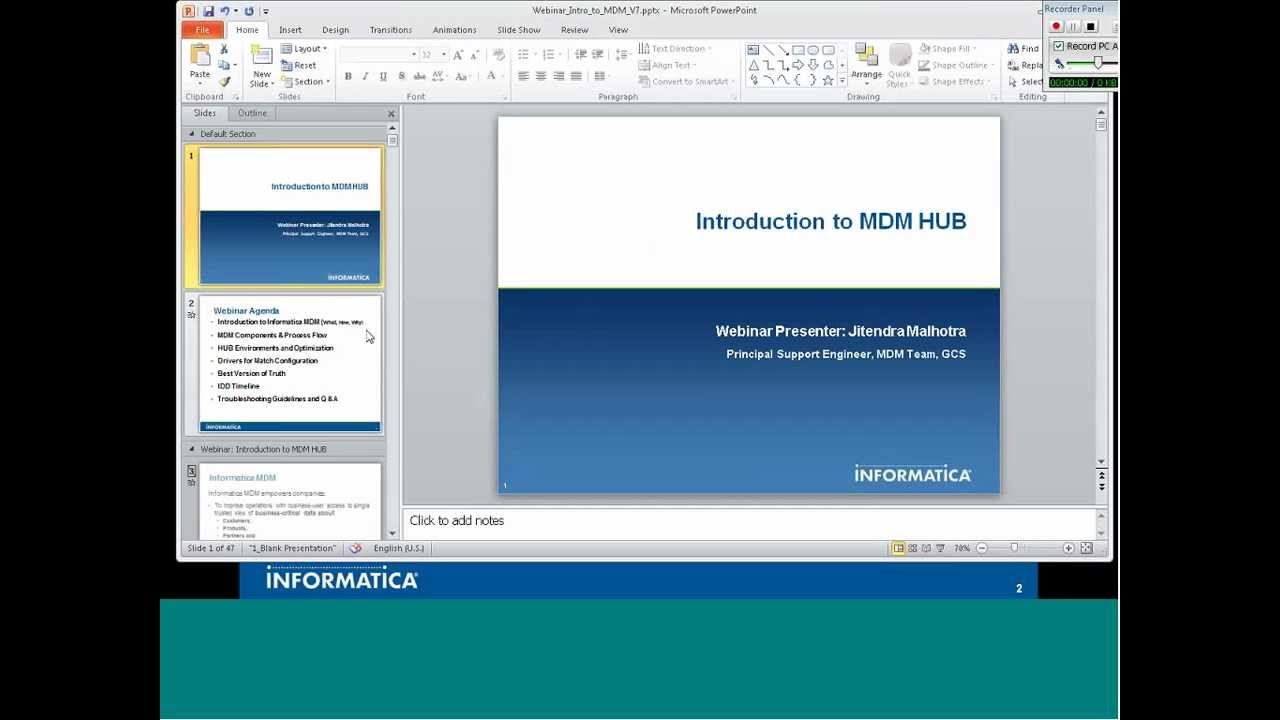Viewport: 1280px width, 720px height.
Task: Open the Insert ribbon tab
Action: tap(290, 30)
